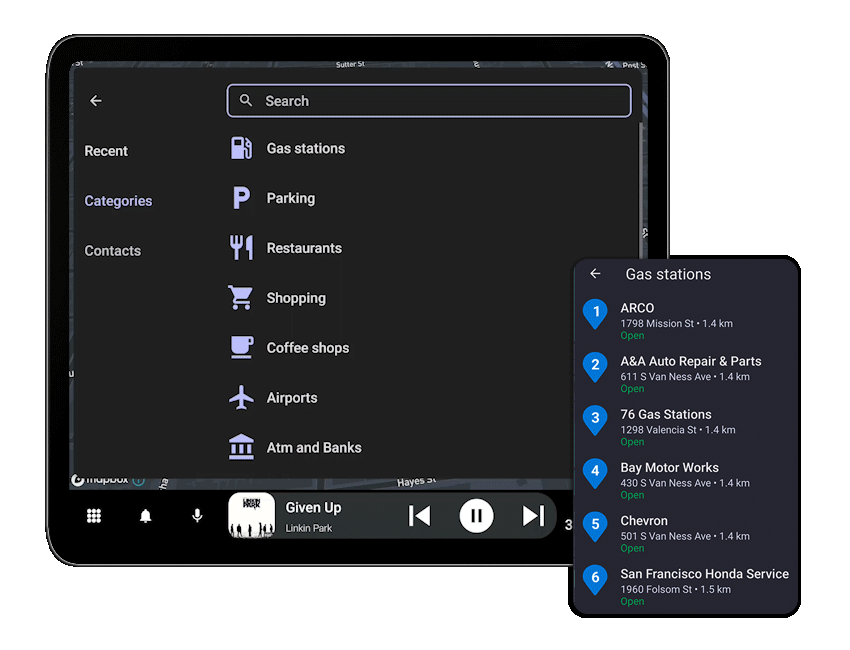The height and width of the screenshot is (650, 850).
Task: Switch to the Recent tab
Action: tap(106, 151)
